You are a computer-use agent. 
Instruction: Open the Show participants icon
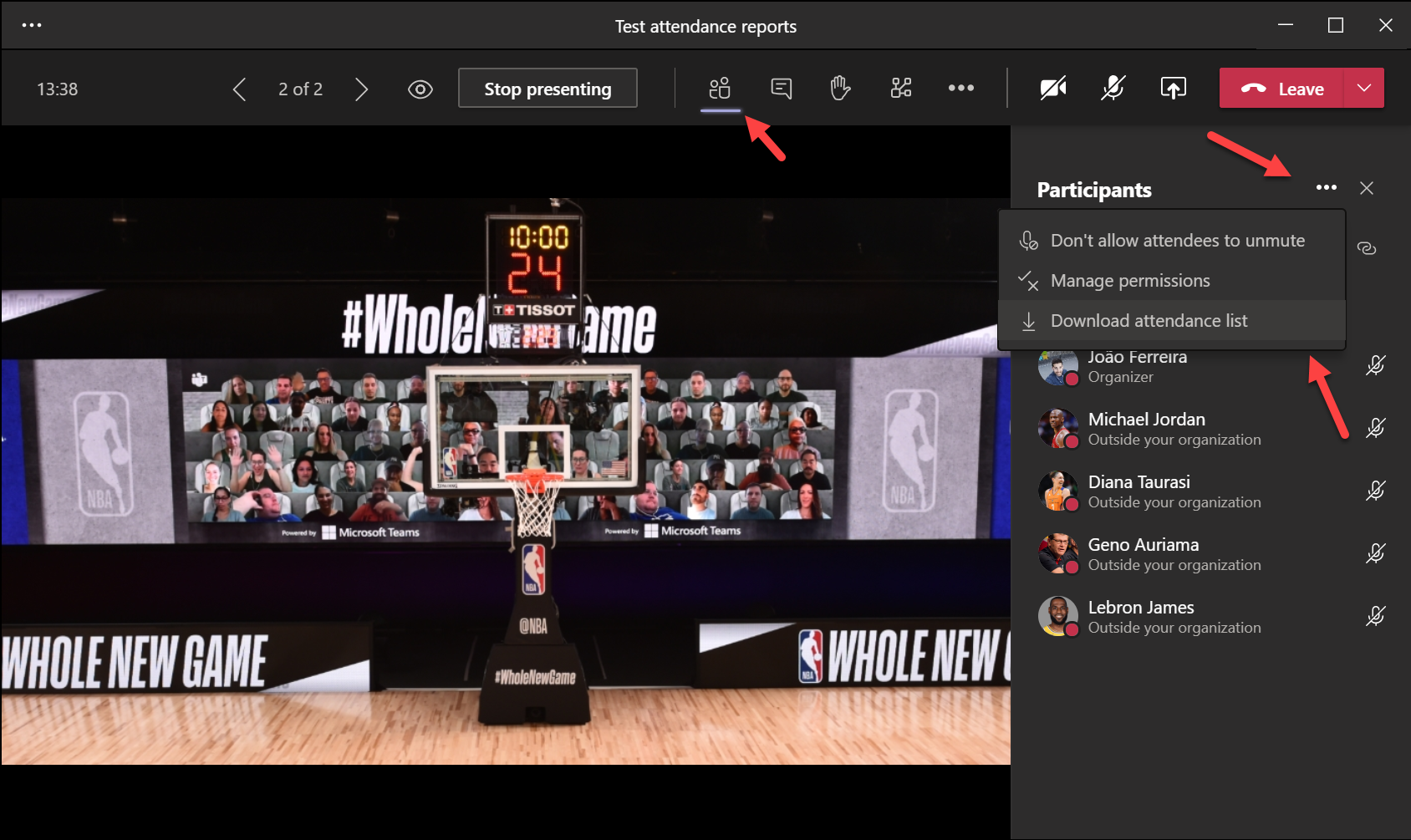pos(720,88)
